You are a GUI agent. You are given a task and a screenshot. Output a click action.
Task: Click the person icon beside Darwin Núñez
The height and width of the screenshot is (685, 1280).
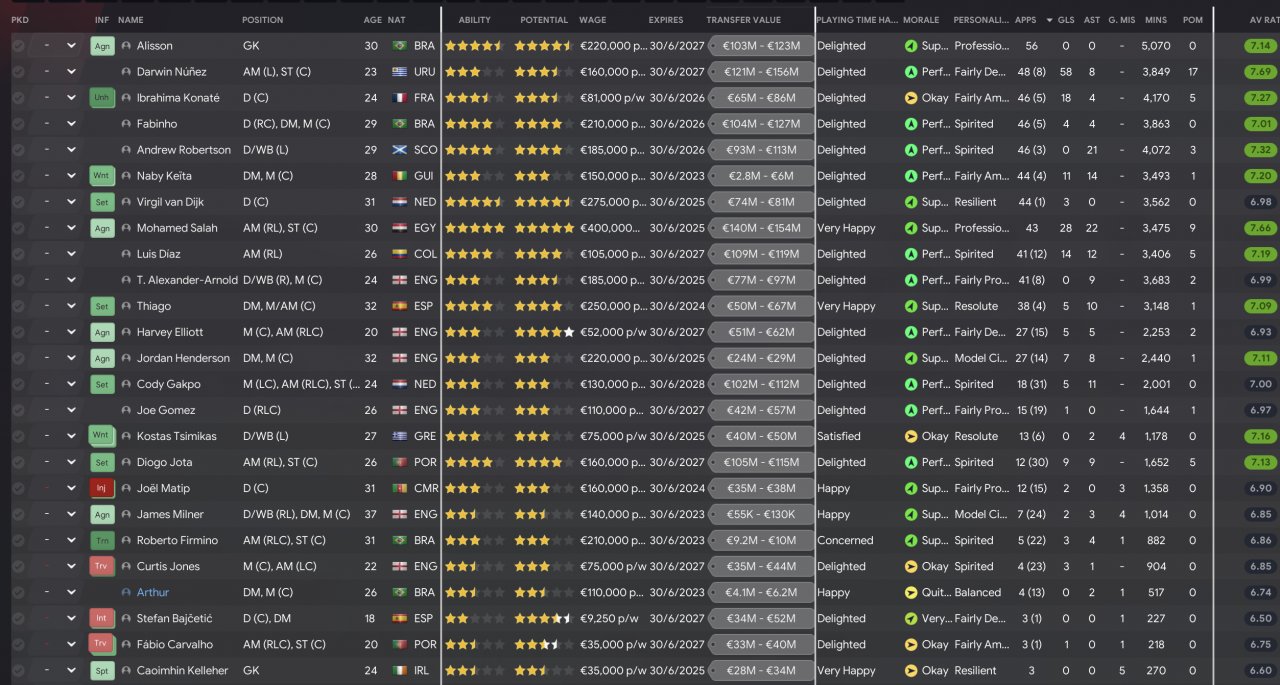coord(126,72)
